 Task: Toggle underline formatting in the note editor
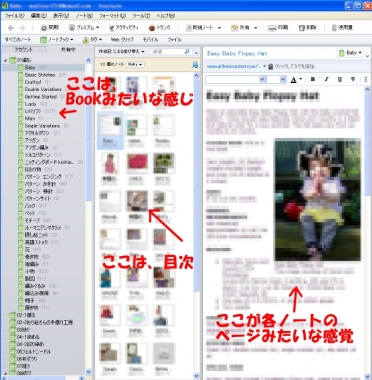point(340,79)
